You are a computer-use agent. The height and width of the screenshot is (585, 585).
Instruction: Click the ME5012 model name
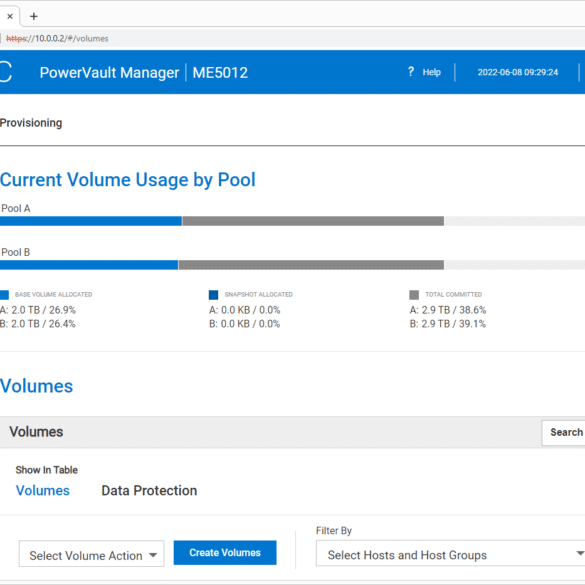click(220, 72)
